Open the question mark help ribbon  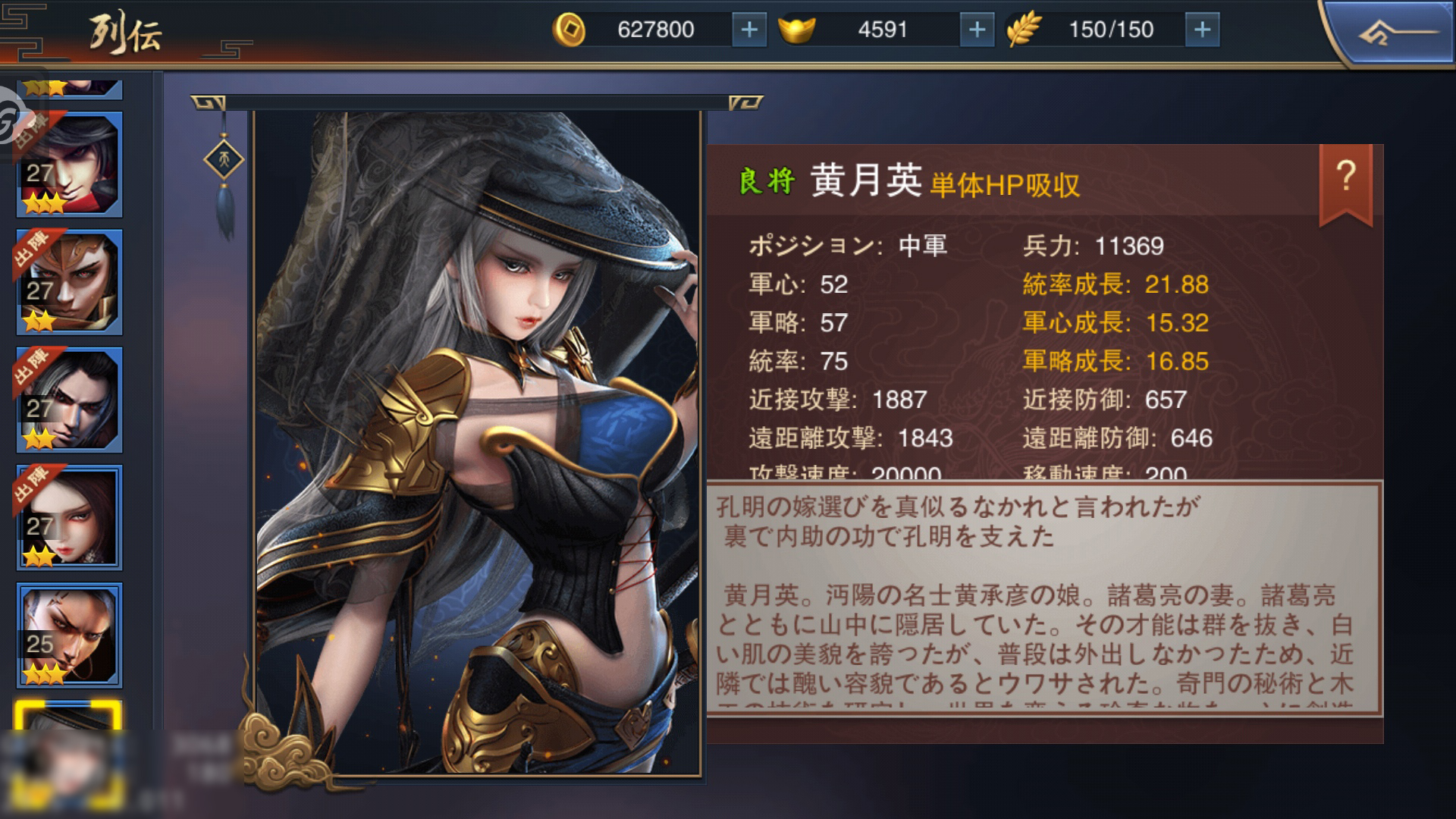(x=1346, y=182)
